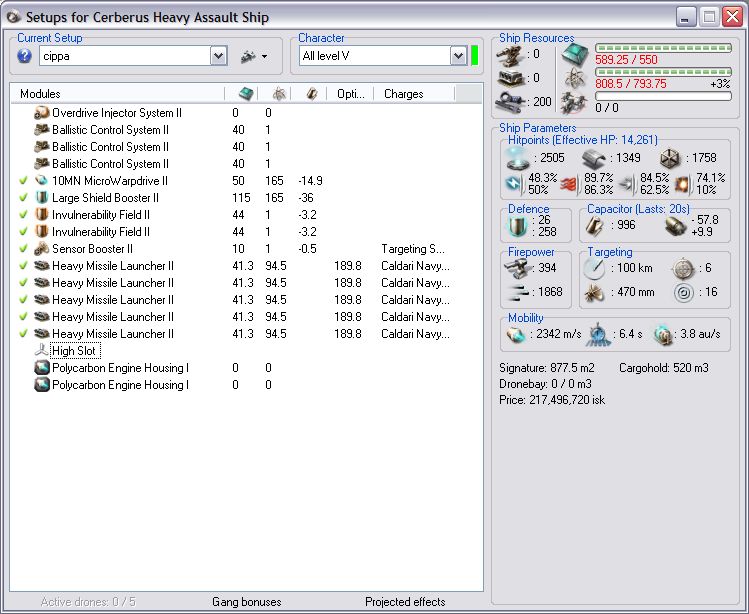Image resolution: width=749 pixels, height=614 pixels.
Task: Click the shield hitpoints icon
Action: click(x=517, y=157)
